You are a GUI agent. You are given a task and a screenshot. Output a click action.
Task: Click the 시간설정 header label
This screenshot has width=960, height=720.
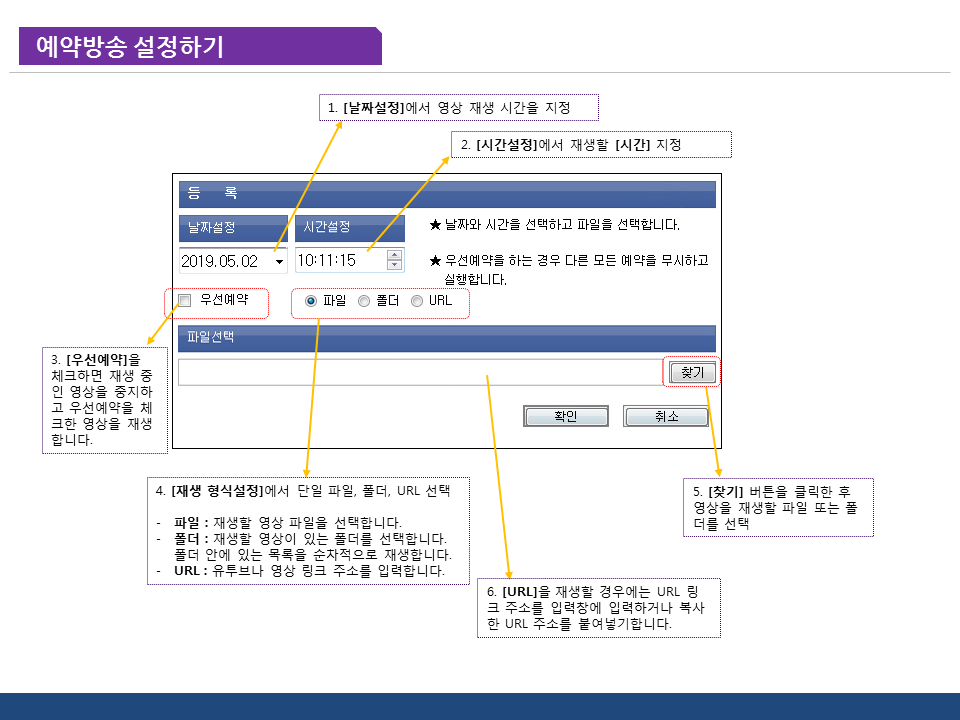pos(350,228)
